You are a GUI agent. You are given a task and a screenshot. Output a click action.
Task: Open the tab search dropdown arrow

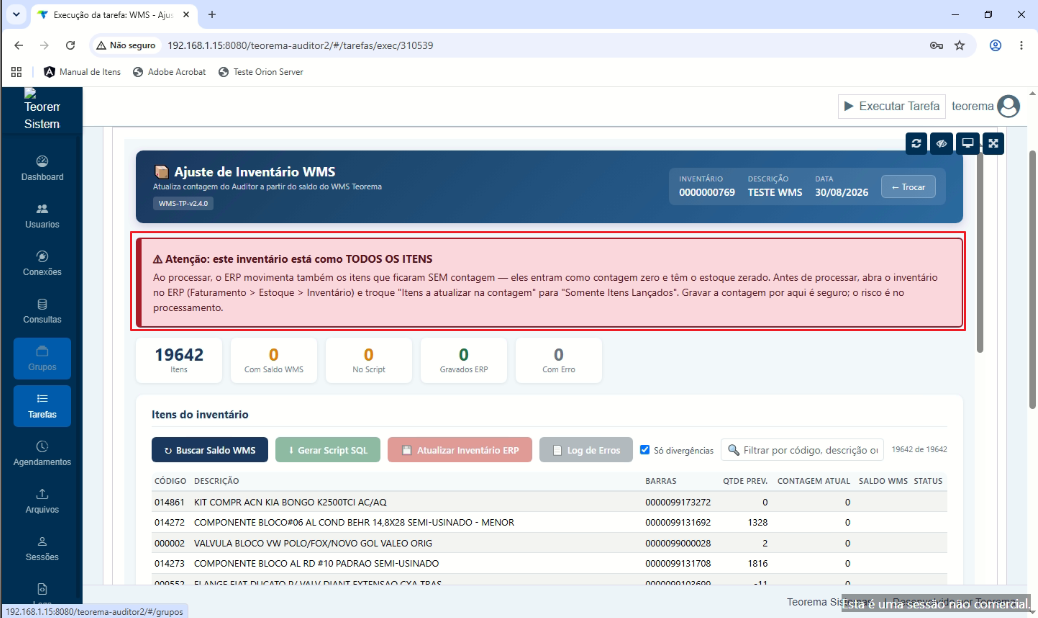pyautogui.click(x=16, y=15)
